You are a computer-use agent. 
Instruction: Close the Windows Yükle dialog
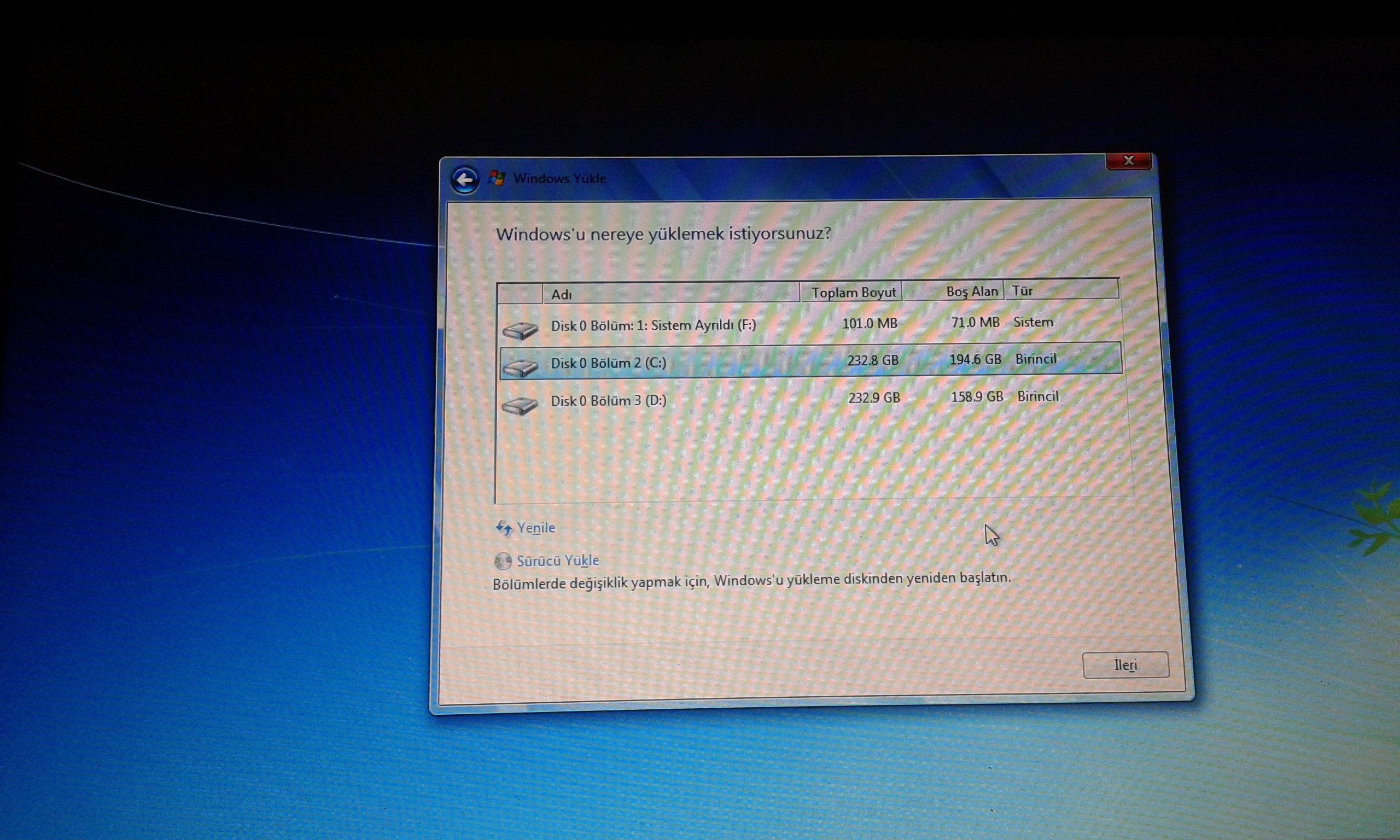1128,161
